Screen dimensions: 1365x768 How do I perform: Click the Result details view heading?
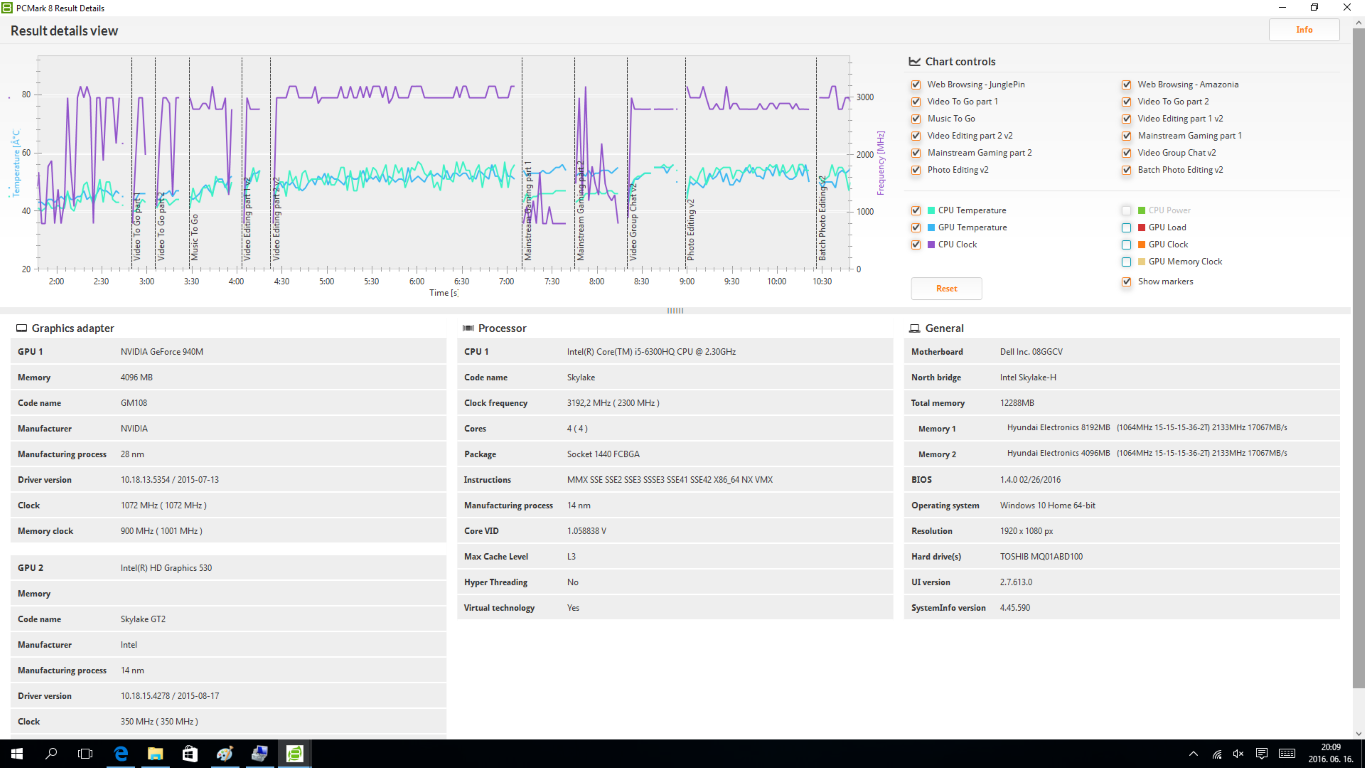pyautogui.click(x=64, y=31)
